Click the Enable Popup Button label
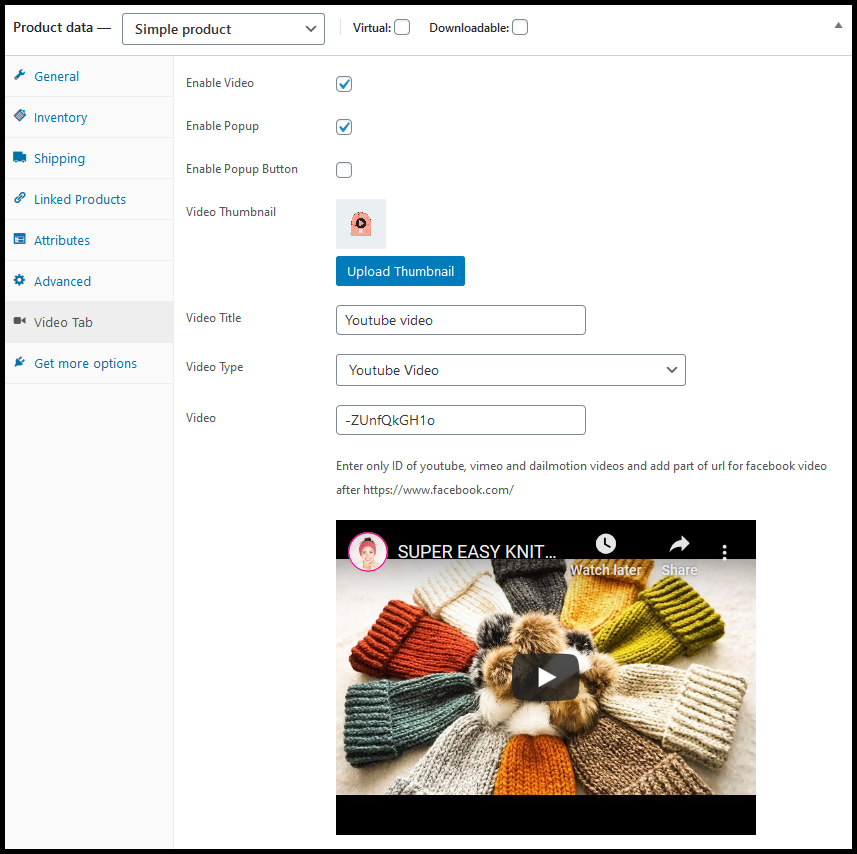This screenshot has width=857, height=854. pyautogui.click(x=242, y=169)
